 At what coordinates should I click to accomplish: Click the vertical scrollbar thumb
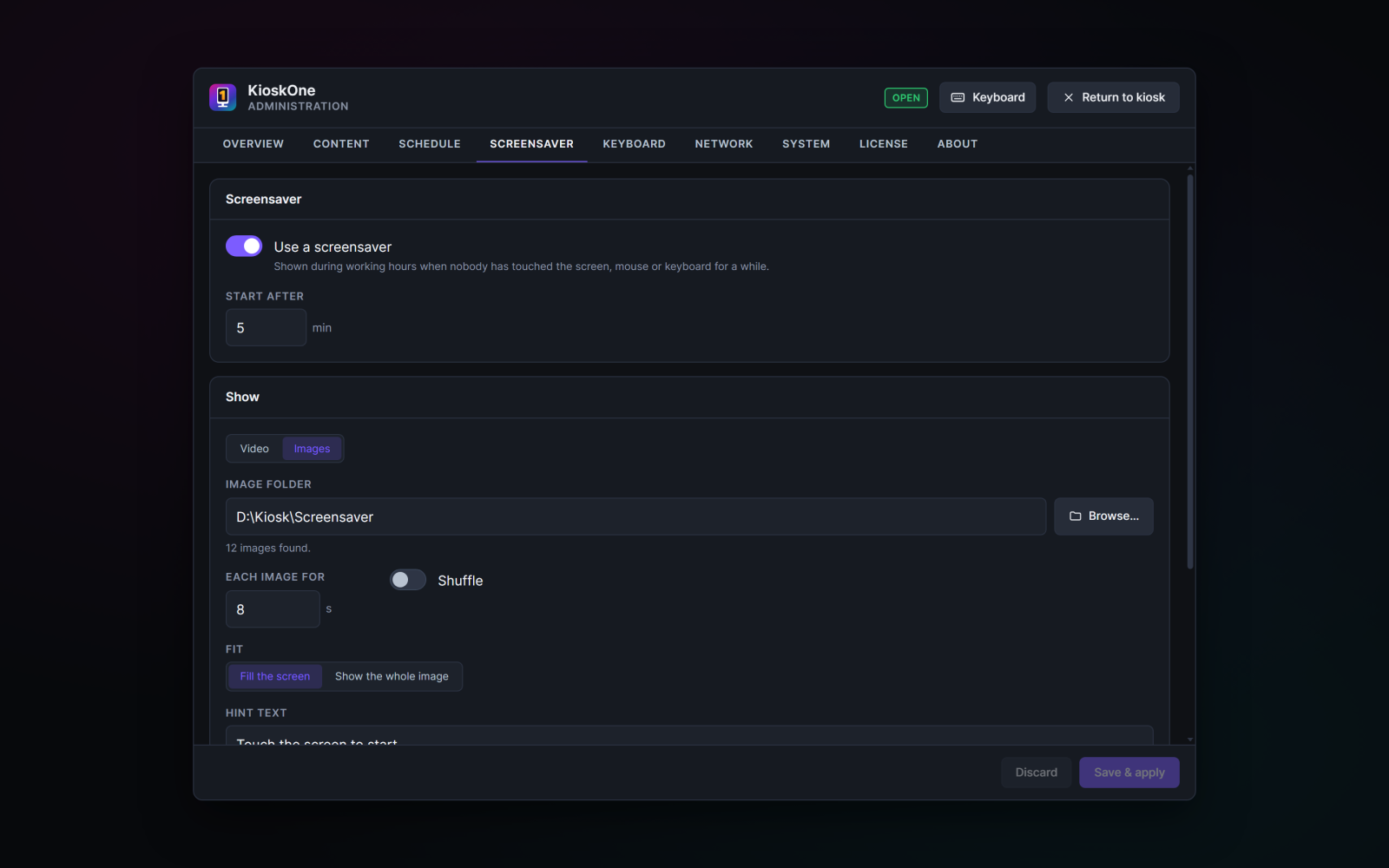coord(1190,372)
